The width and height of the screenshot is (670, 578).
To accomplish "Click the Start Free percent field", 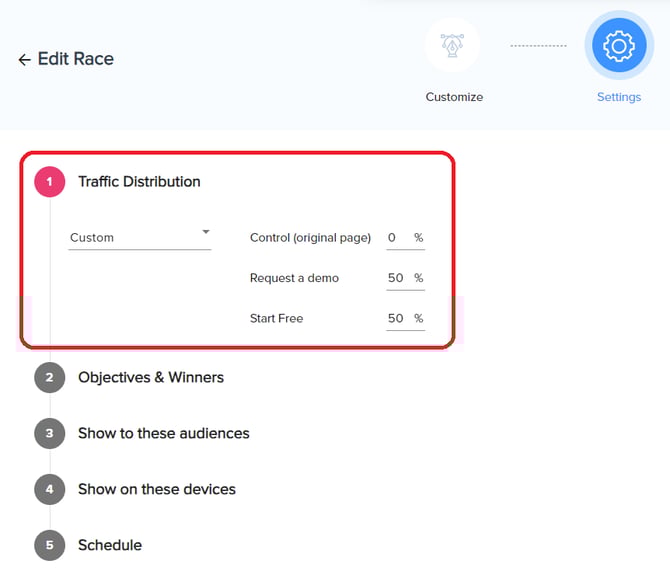I will click(398, 318).
